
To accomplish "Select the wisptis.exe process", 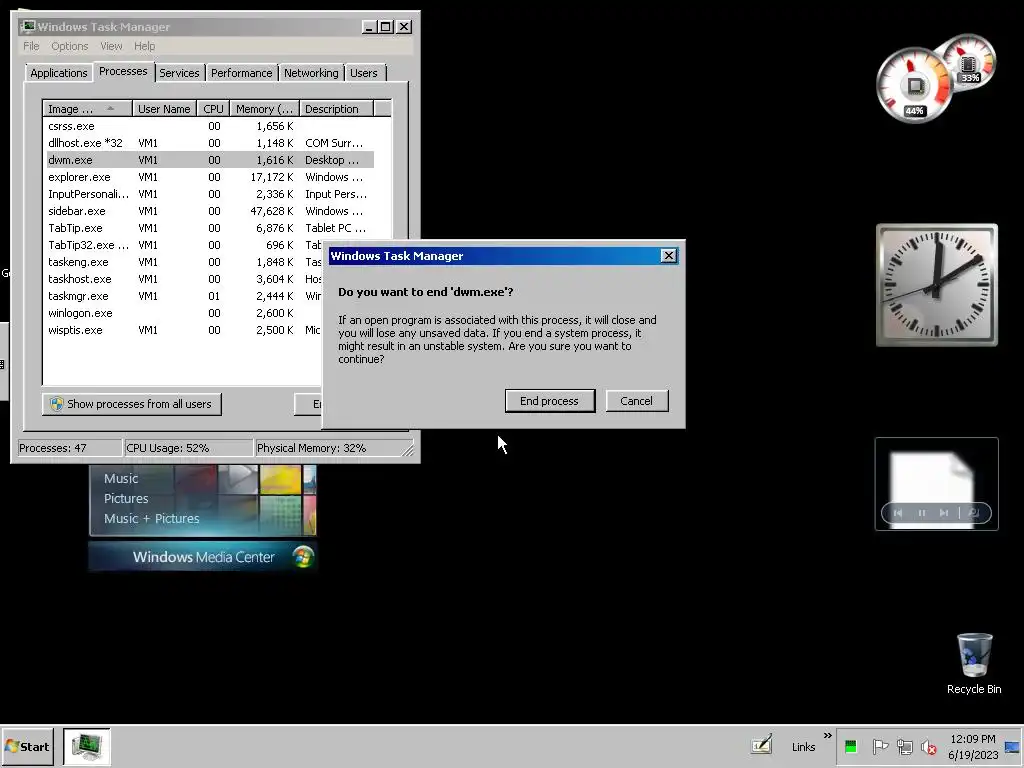I will 184,330.
